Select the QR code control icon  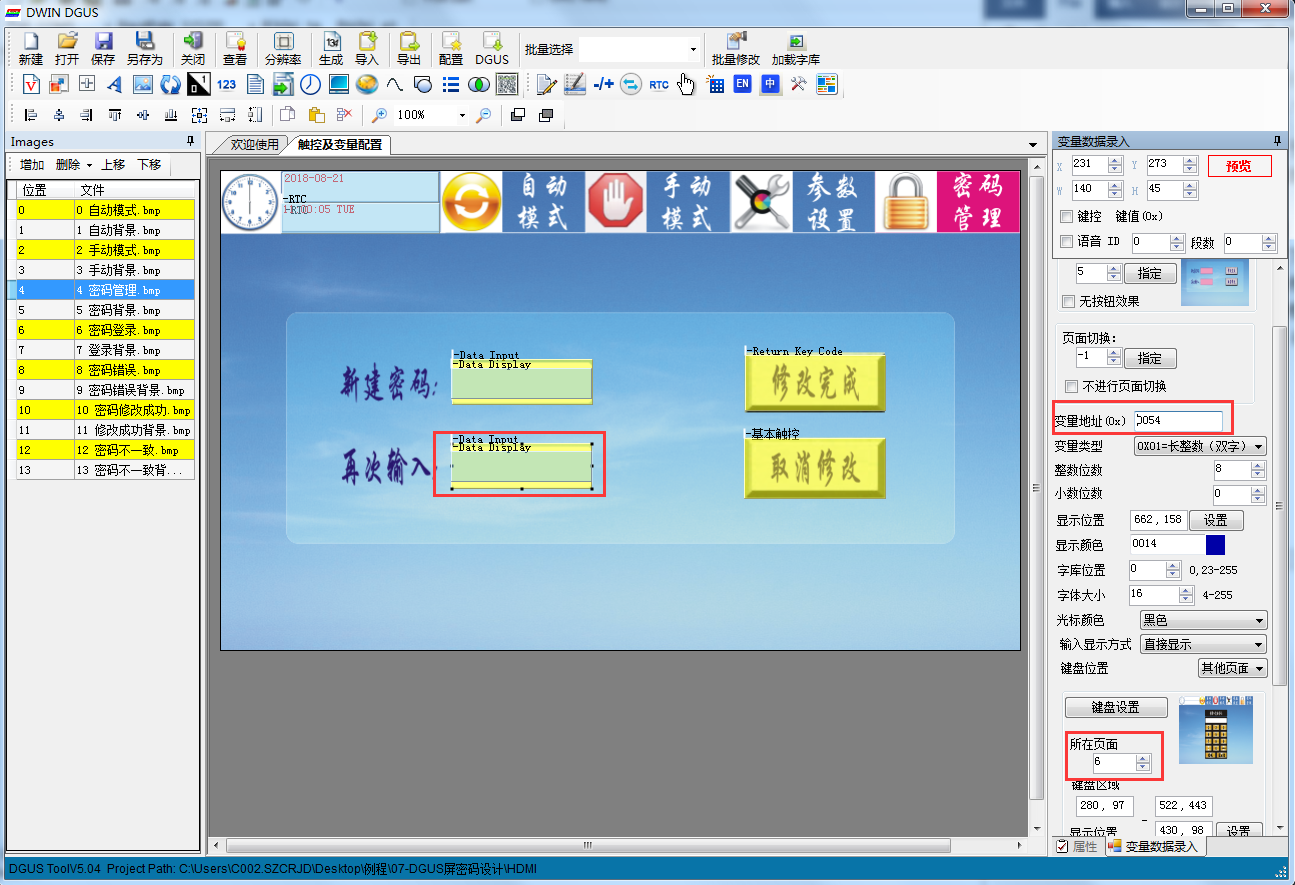click(507, 85)
